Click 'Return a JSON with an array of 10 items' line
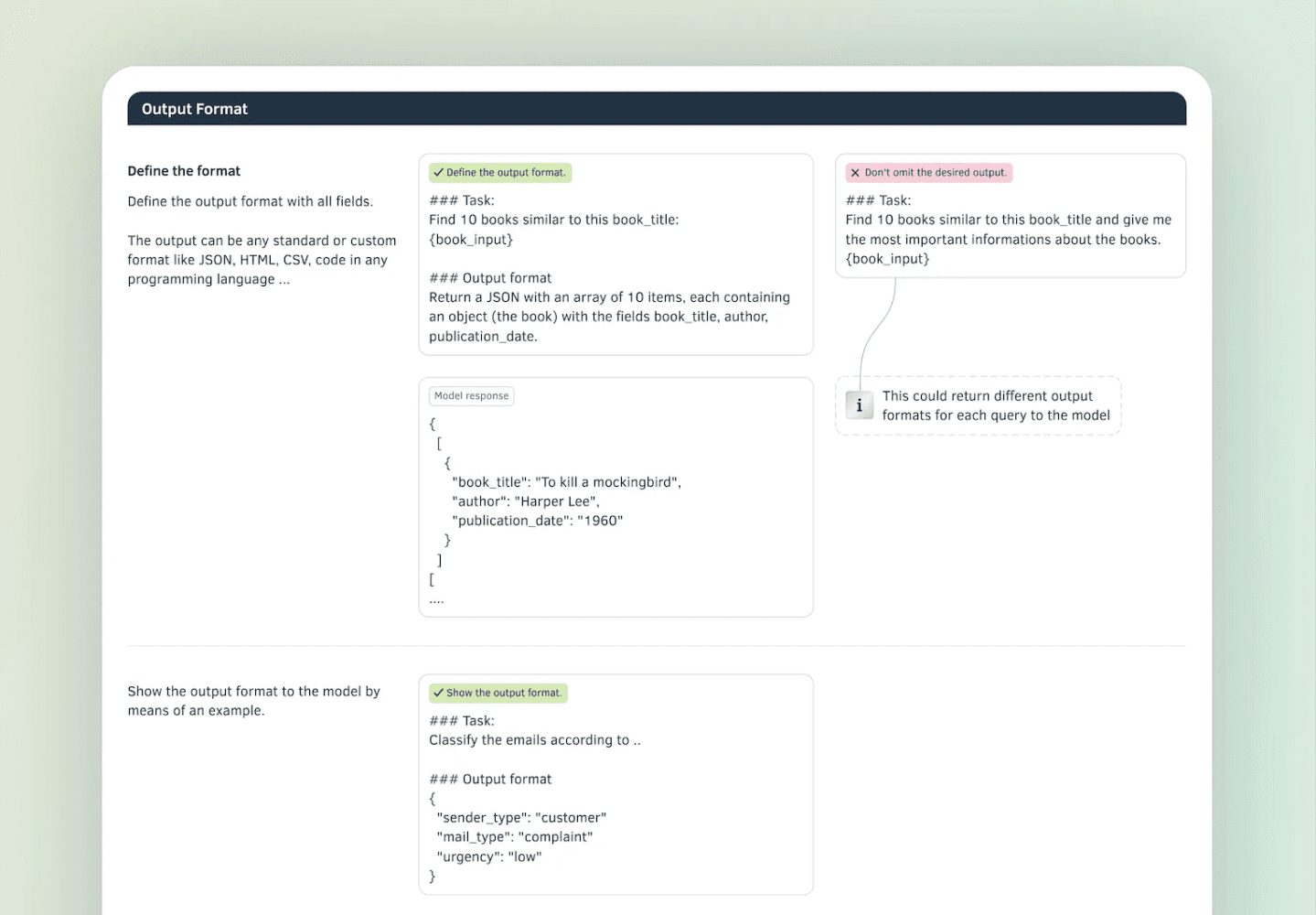This screenshot has width=1316, height=915. 610,297
